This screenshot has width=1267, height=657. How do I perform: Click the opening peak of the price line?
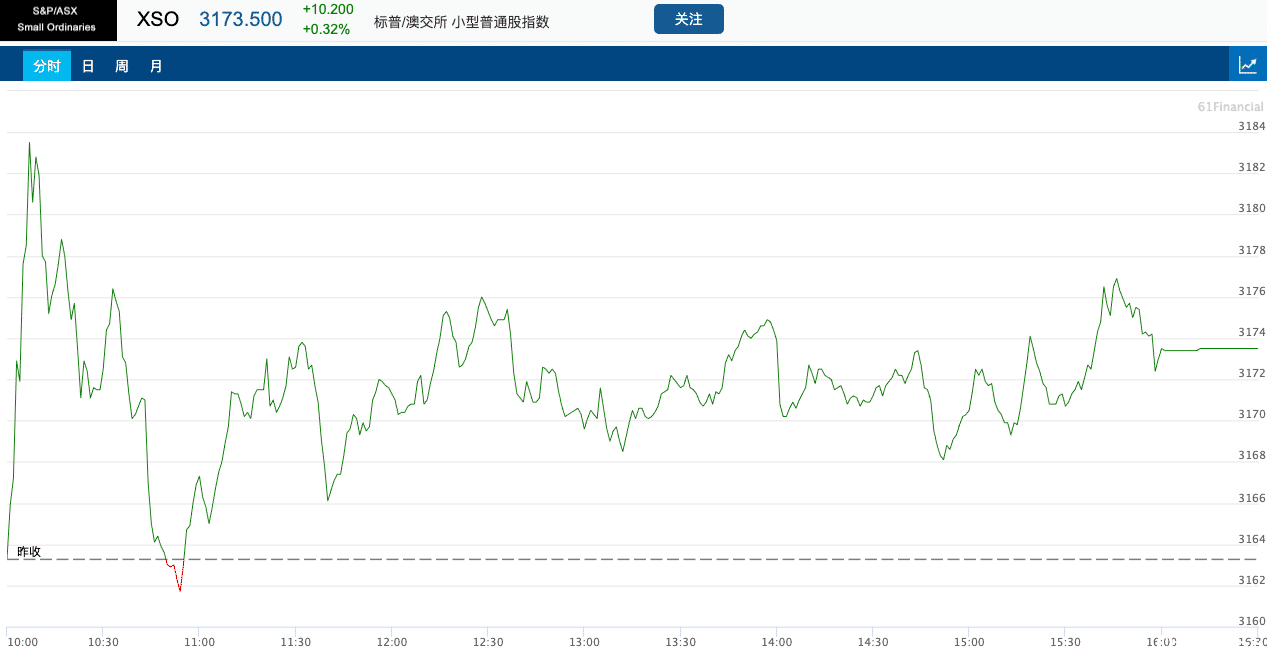[x=29, y=143]
